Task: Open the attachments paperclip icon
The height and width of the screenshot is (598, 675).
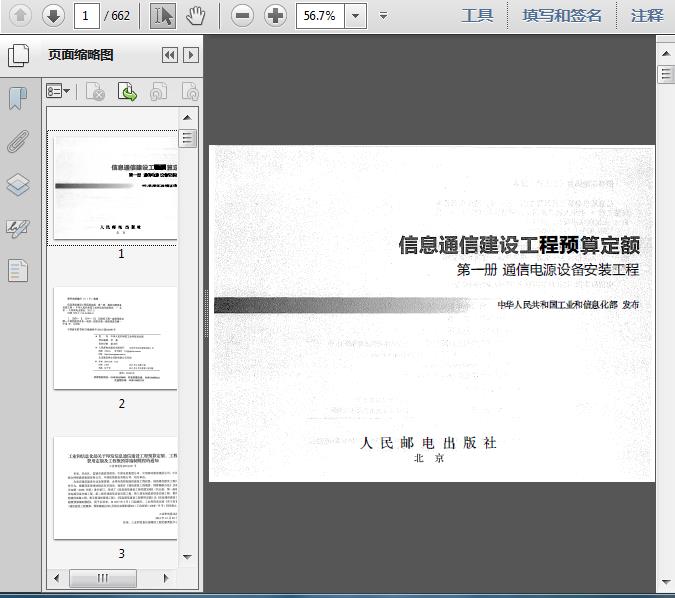Action: click(x=18, y=141)
